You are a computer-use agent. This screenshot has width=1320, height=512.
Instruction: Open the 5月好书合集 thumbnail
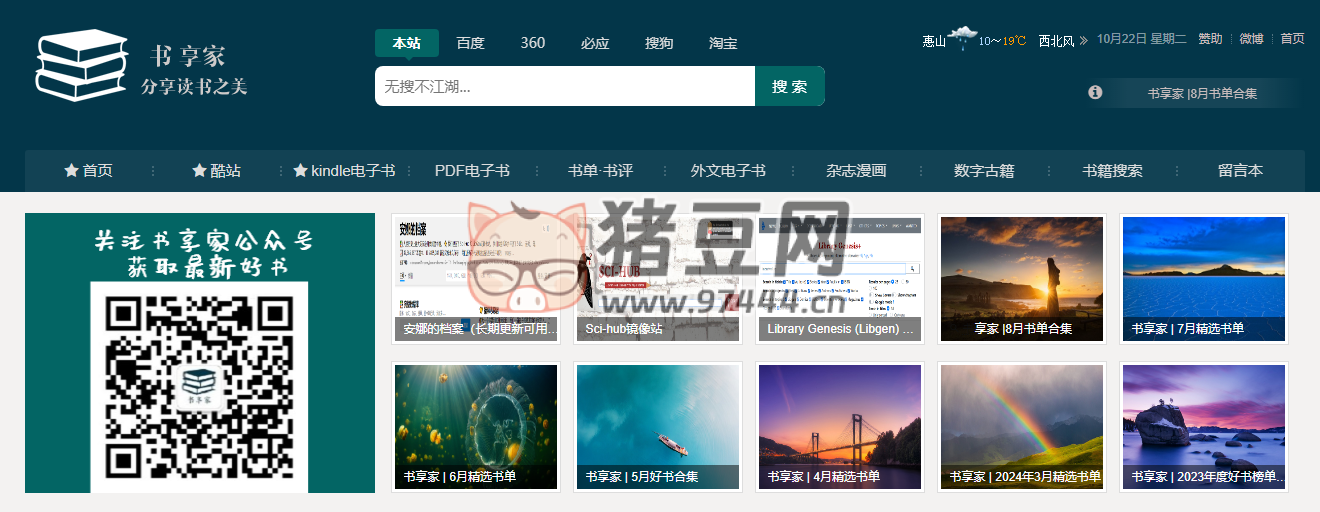[x=658, y=427]
